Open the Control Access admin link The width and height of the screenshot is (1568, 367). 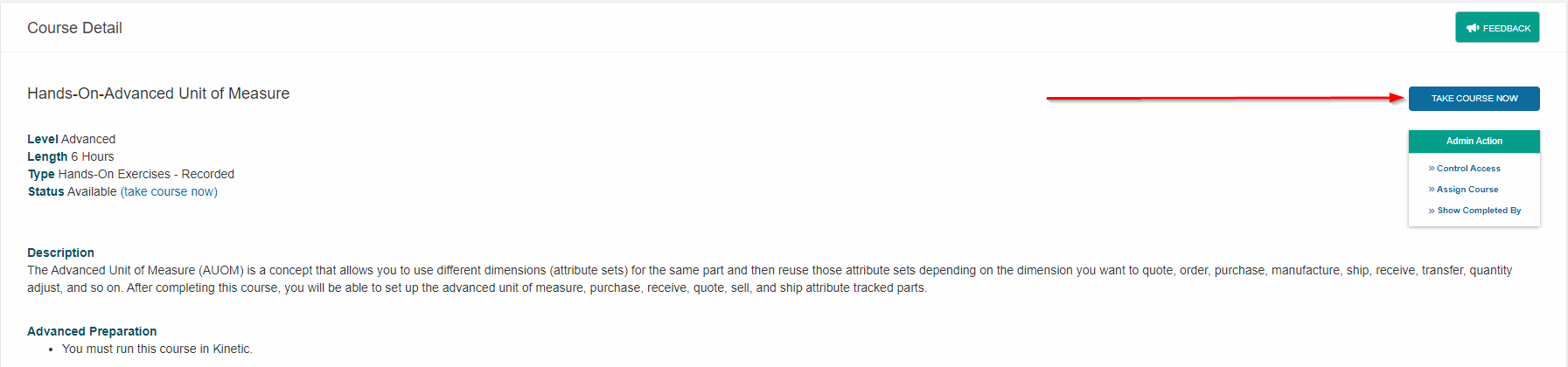[1468, 169]
